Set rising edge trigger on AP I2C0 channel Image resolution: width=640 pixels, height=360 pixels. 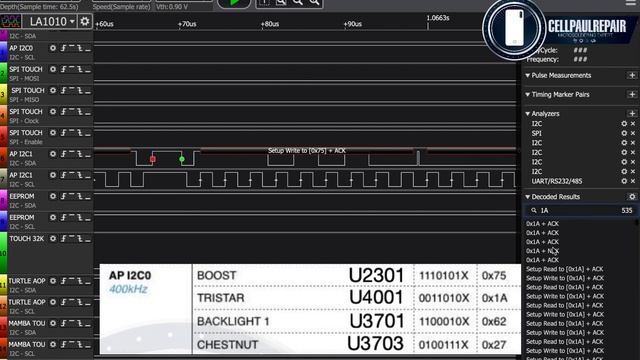(63, 48)
